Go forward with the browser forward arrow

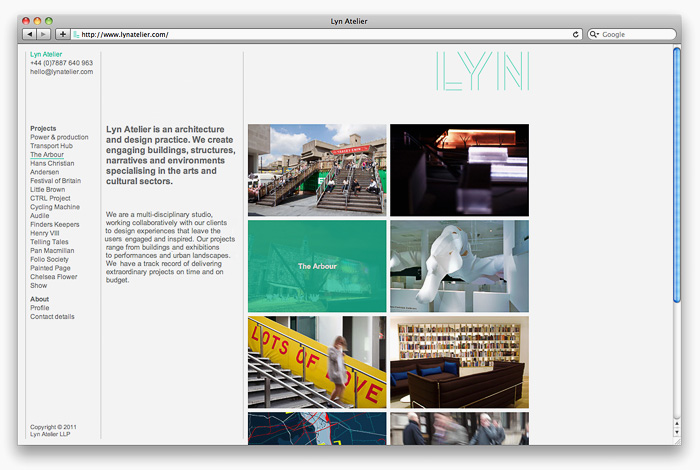(x=43, y=34)
